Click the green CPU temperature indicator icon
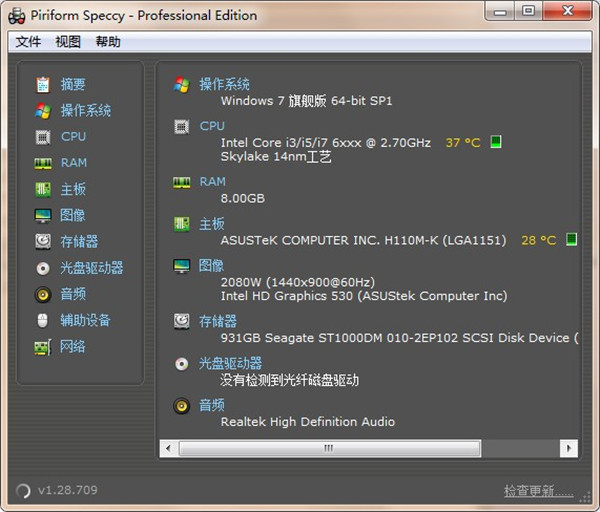The height and width of the screenshot is (512, 600). click(496, 142)
